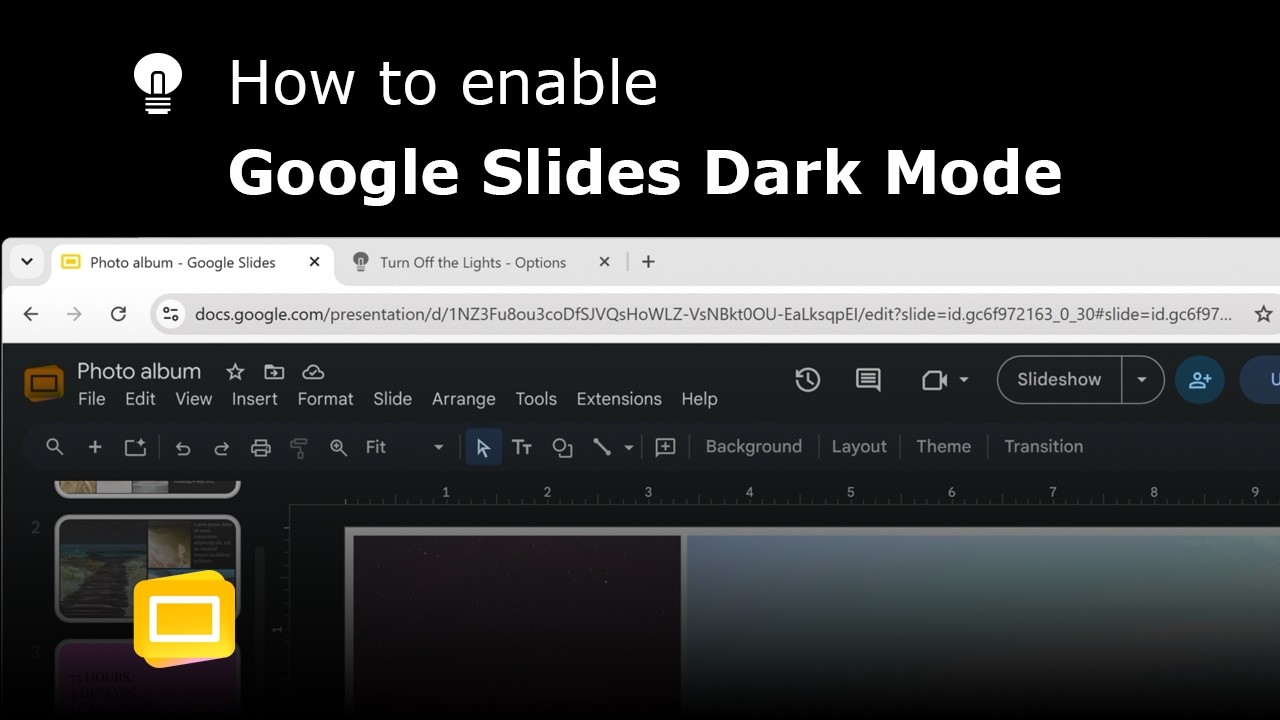Go back using browser back arrow
The height and width of the screenshot is (720, 1280).
pyautogui.click(x=31, y=314)
